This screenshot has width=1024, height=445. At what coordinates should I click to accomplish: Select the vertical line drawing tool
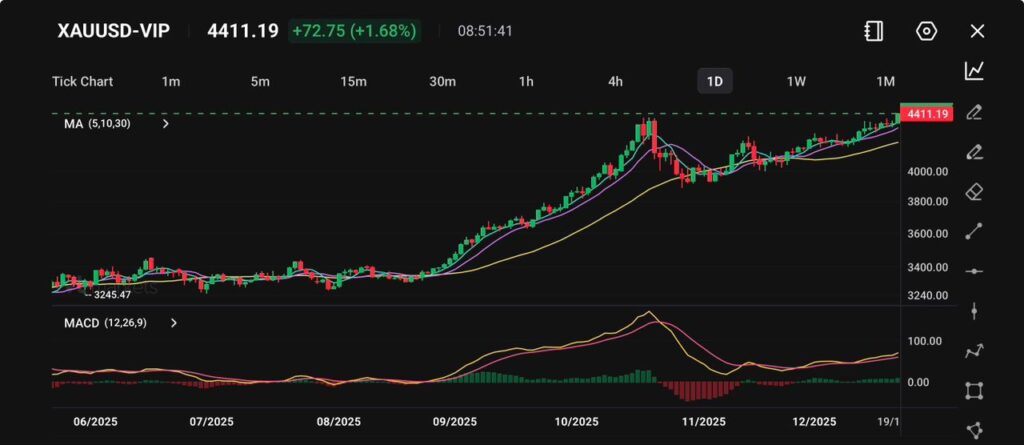tap(974, 311)
